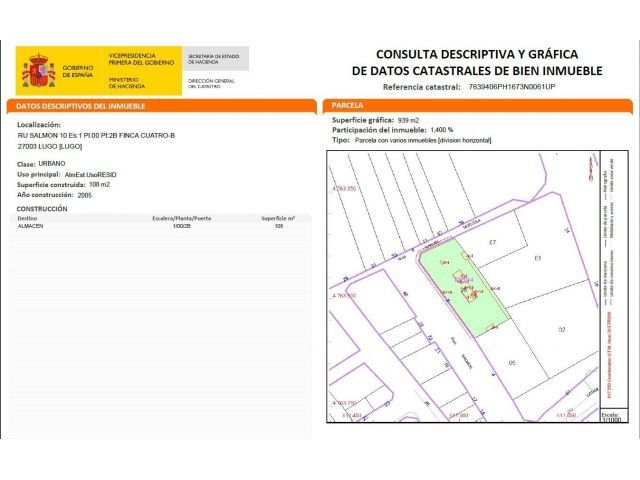Select "Parcela con varios inmuebles [division horizontal]" text
The width and height of the screenshot is (640, 480).
(423, 140)
